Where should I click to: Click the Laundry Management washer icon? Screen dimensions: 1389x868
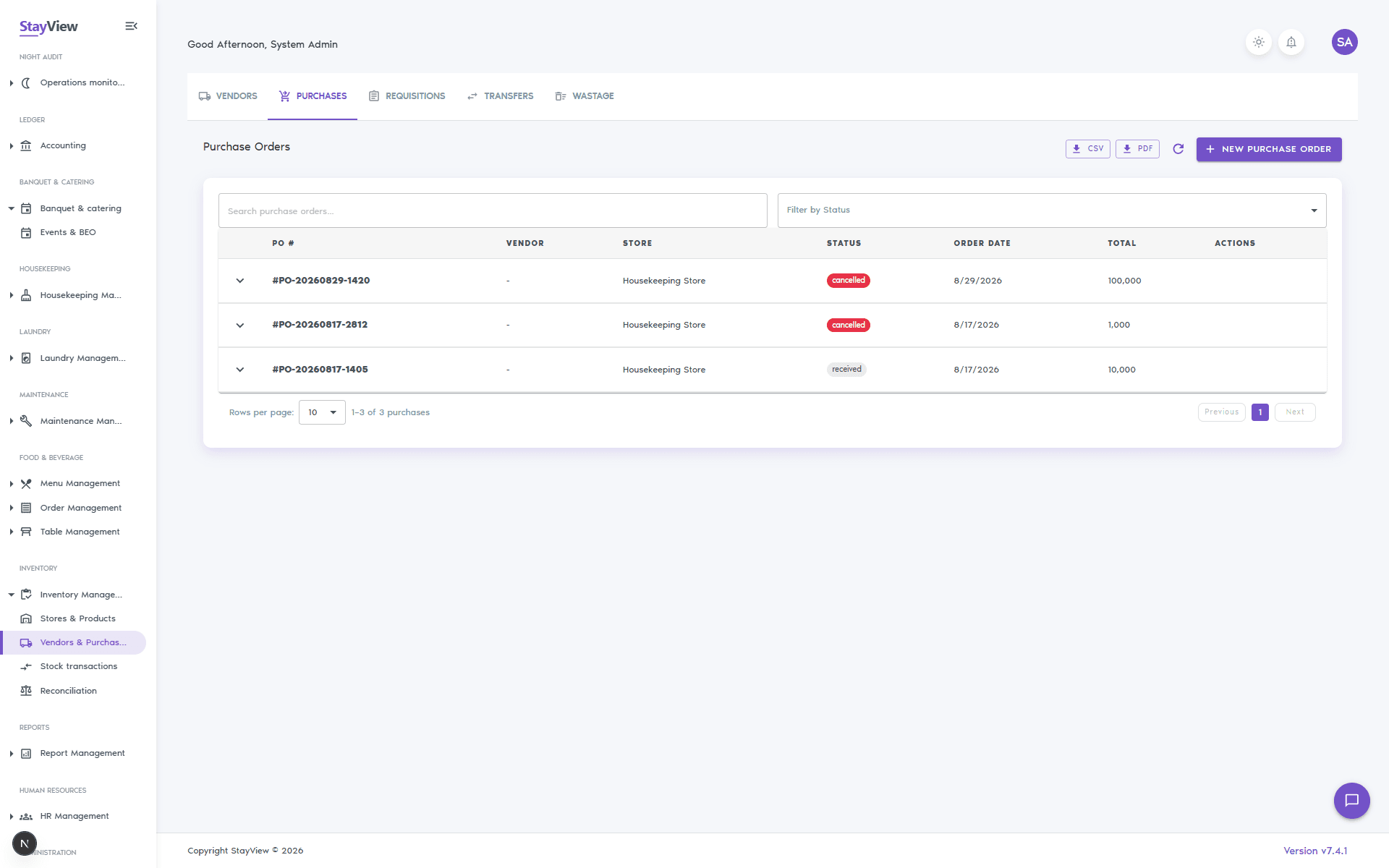click(26, 358)
